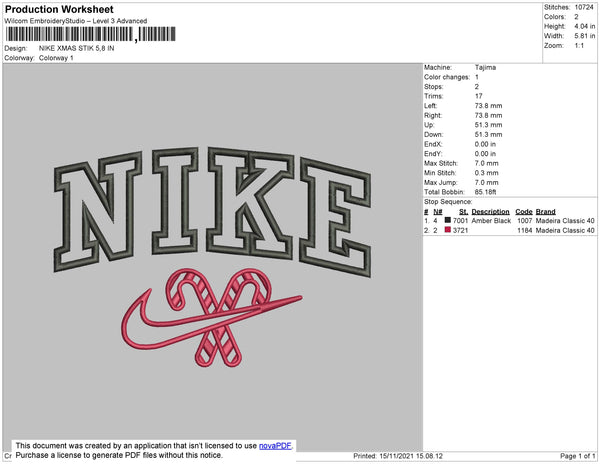Click the NIKE lettering embroidery preview
Viewport: 600px width, 464px height.
pyautogui.click(x=213, y=210)
